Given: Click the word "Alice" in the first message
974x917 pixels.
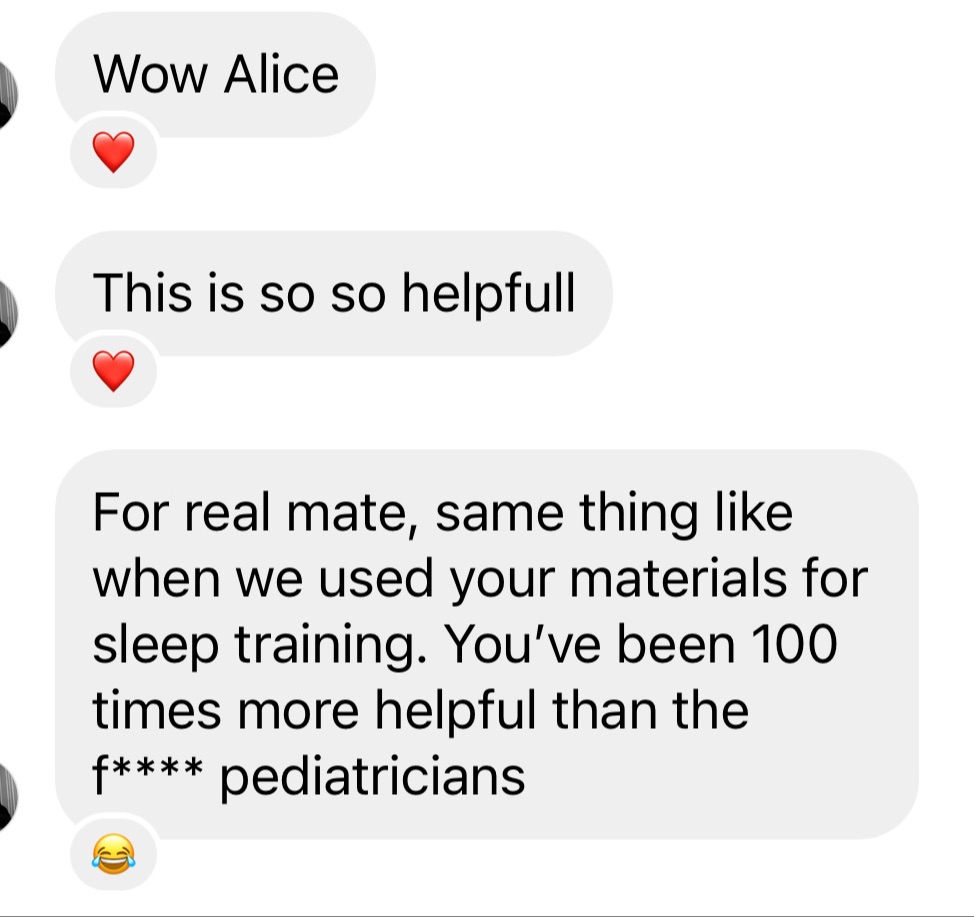Looking at the screenshot, I should tap(281, 75).
